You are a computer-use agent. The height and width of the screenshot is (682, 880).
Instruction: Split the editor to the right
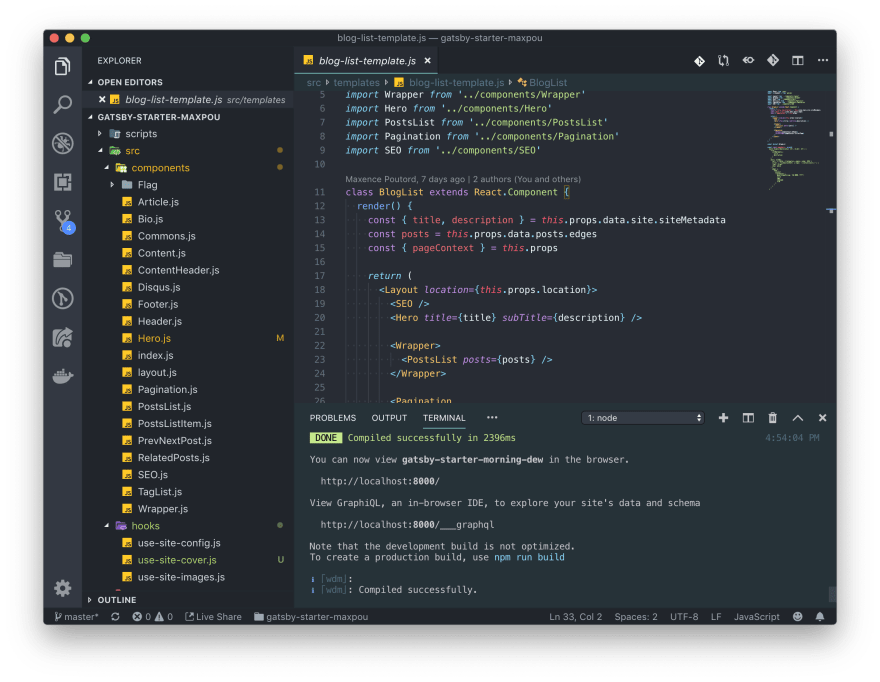coord(798,60)
